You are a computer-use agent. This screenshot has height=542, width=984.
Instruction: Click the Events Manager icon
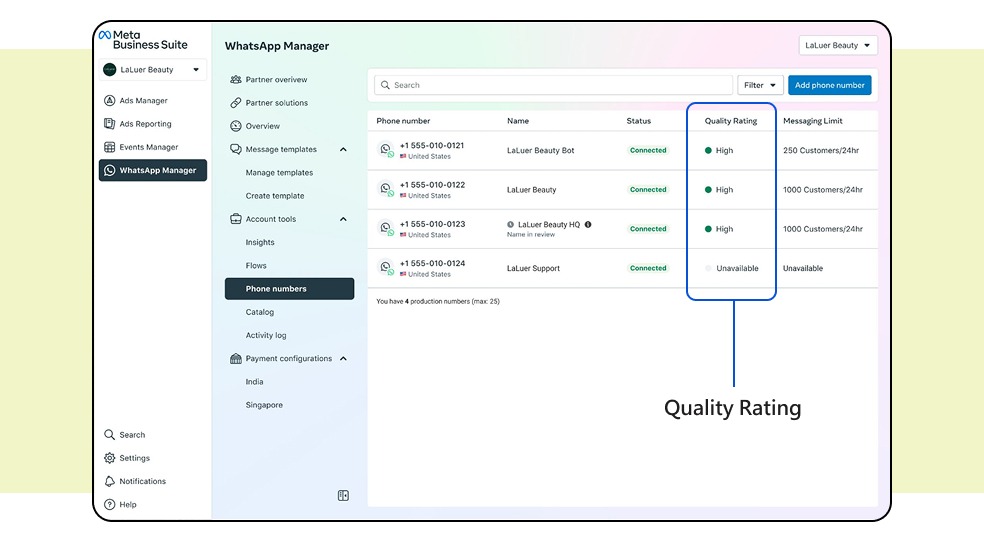pos(110,147)
